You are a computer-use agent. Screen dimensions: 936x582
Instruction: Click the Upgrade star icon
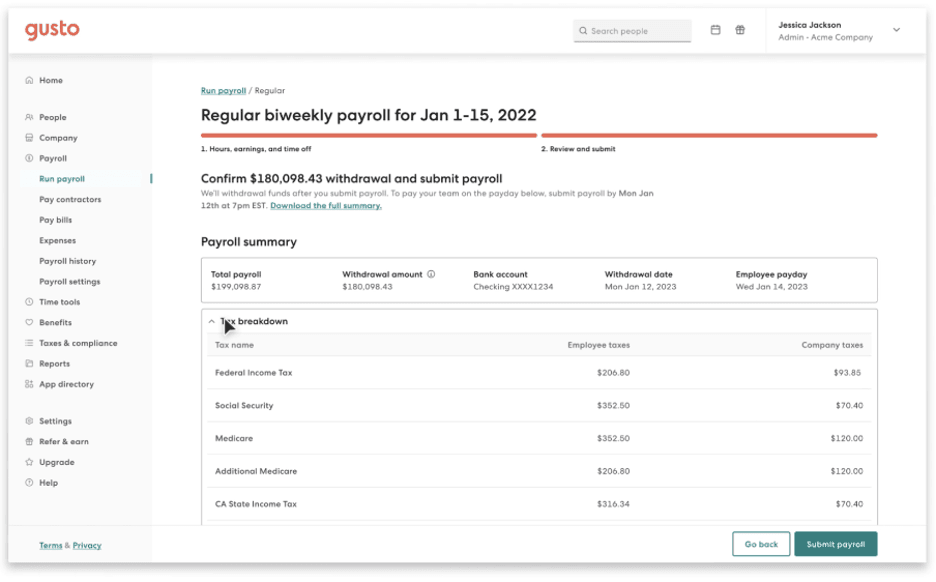pyautogui.click(x=29, y=462)
